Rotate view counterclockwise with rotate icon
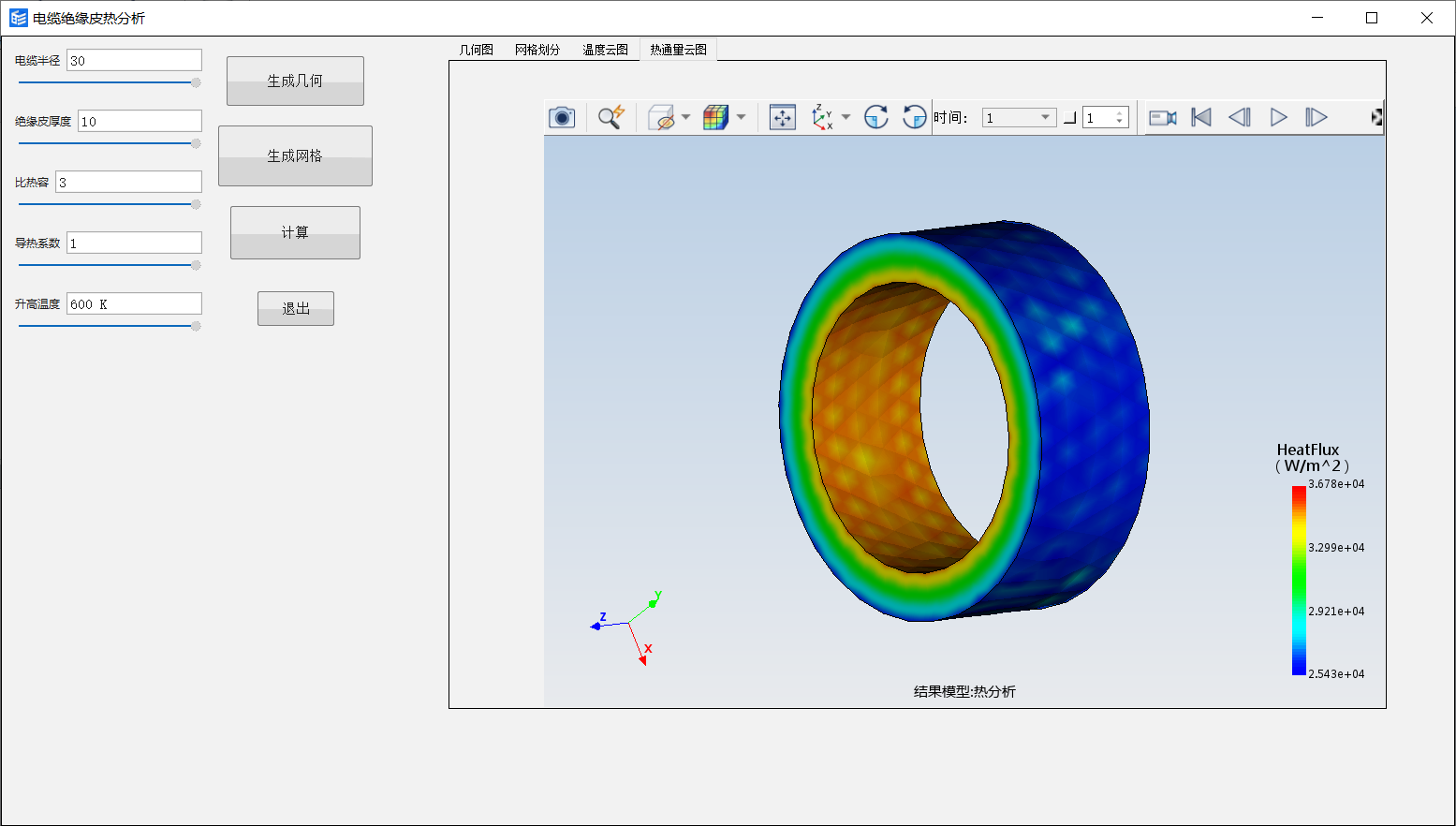Screen dimensions: 1456x826 pyautogui.click(x=914, y=117)
